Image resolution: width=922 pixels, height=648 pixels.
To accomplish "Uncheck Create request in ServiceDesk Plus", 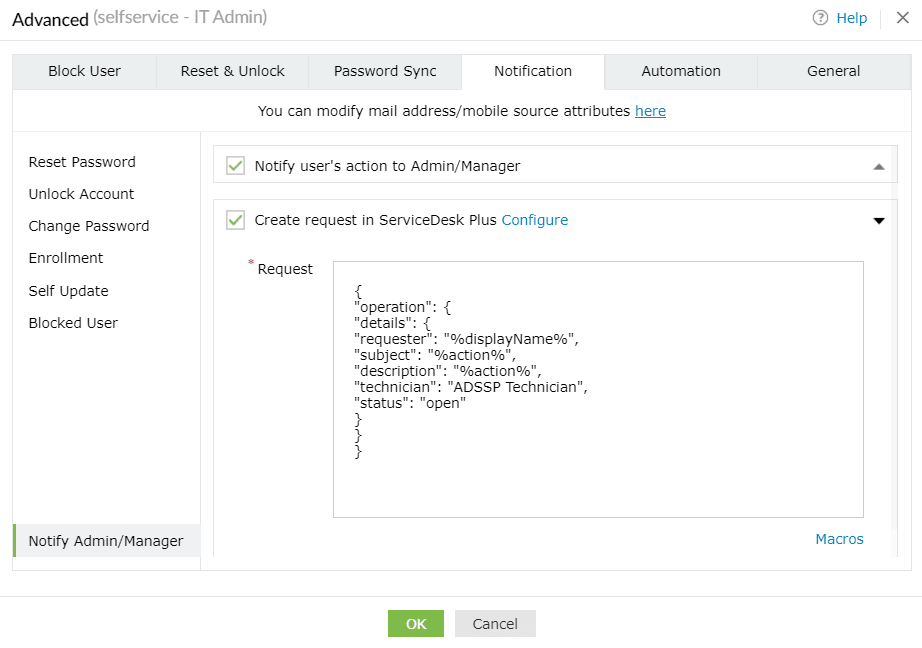I will (x=236, y=220).
